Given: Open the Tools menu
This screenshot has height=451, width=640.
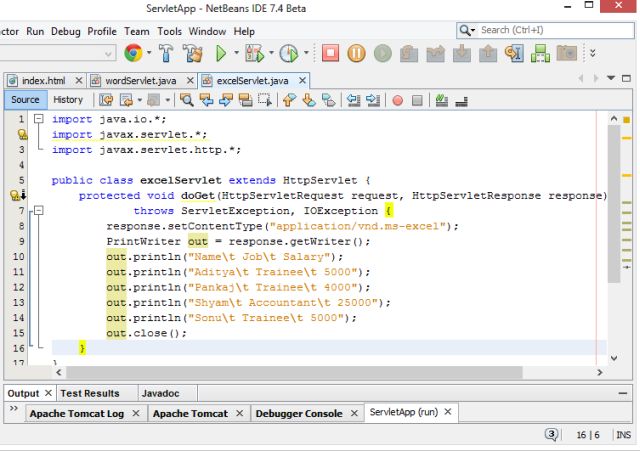Looking at the screenshot, I should [x=169, y=31].
